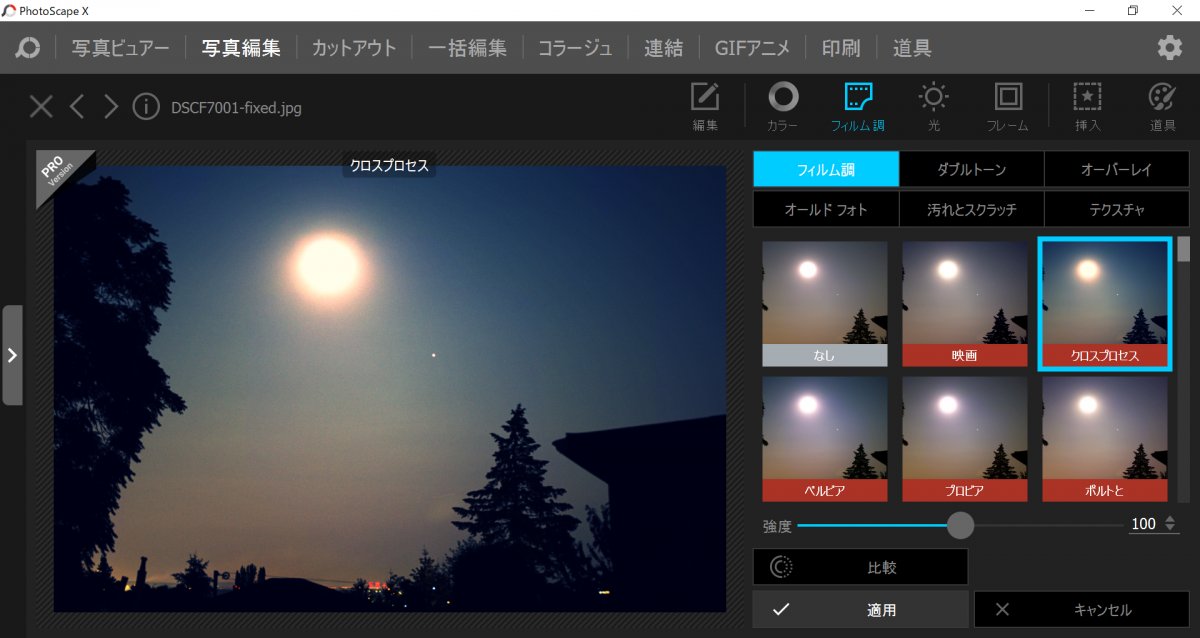Show image info icon

[x=146, y=107]
